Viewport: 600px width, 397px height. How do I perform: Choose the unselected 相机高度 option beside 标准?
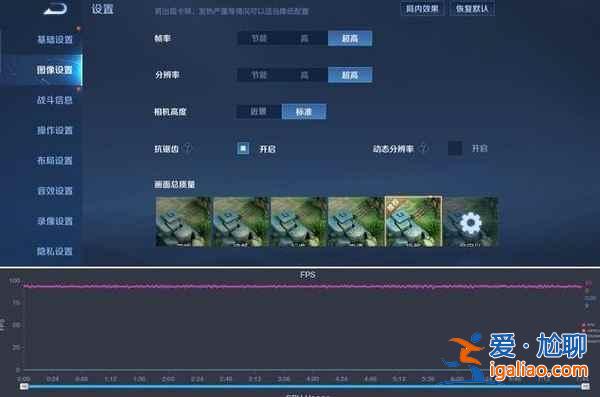pos(259,111)
